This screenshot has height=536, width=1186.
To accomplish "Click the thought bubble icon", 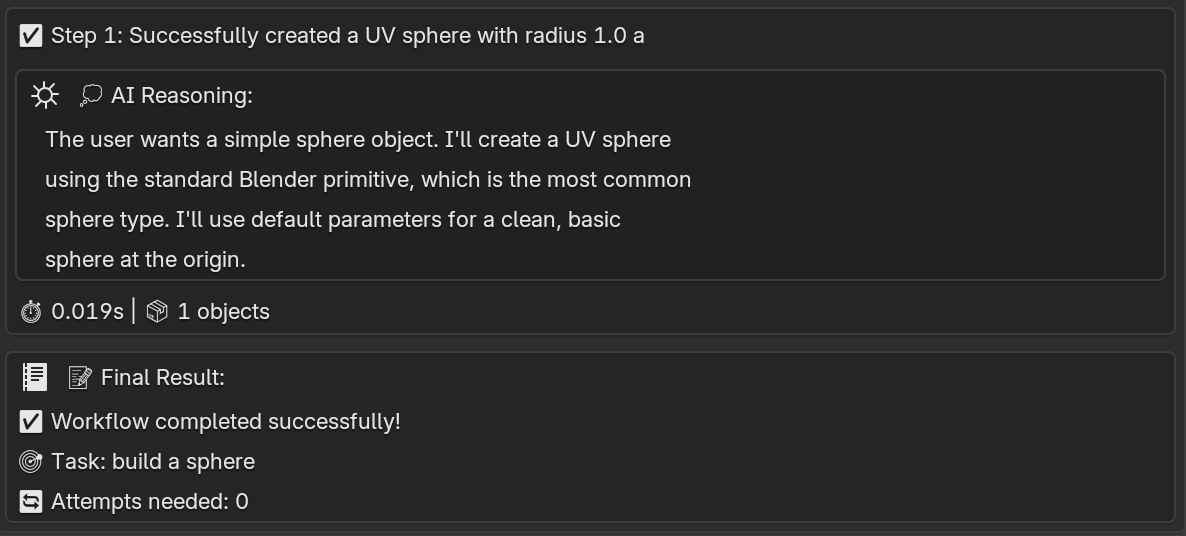I will [91, 96].
